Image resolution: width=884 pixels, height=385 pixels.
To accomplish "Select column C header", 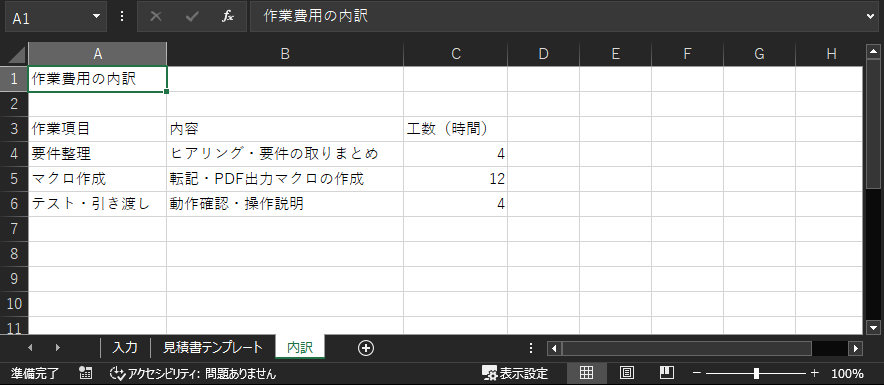I will click(456, 54).
